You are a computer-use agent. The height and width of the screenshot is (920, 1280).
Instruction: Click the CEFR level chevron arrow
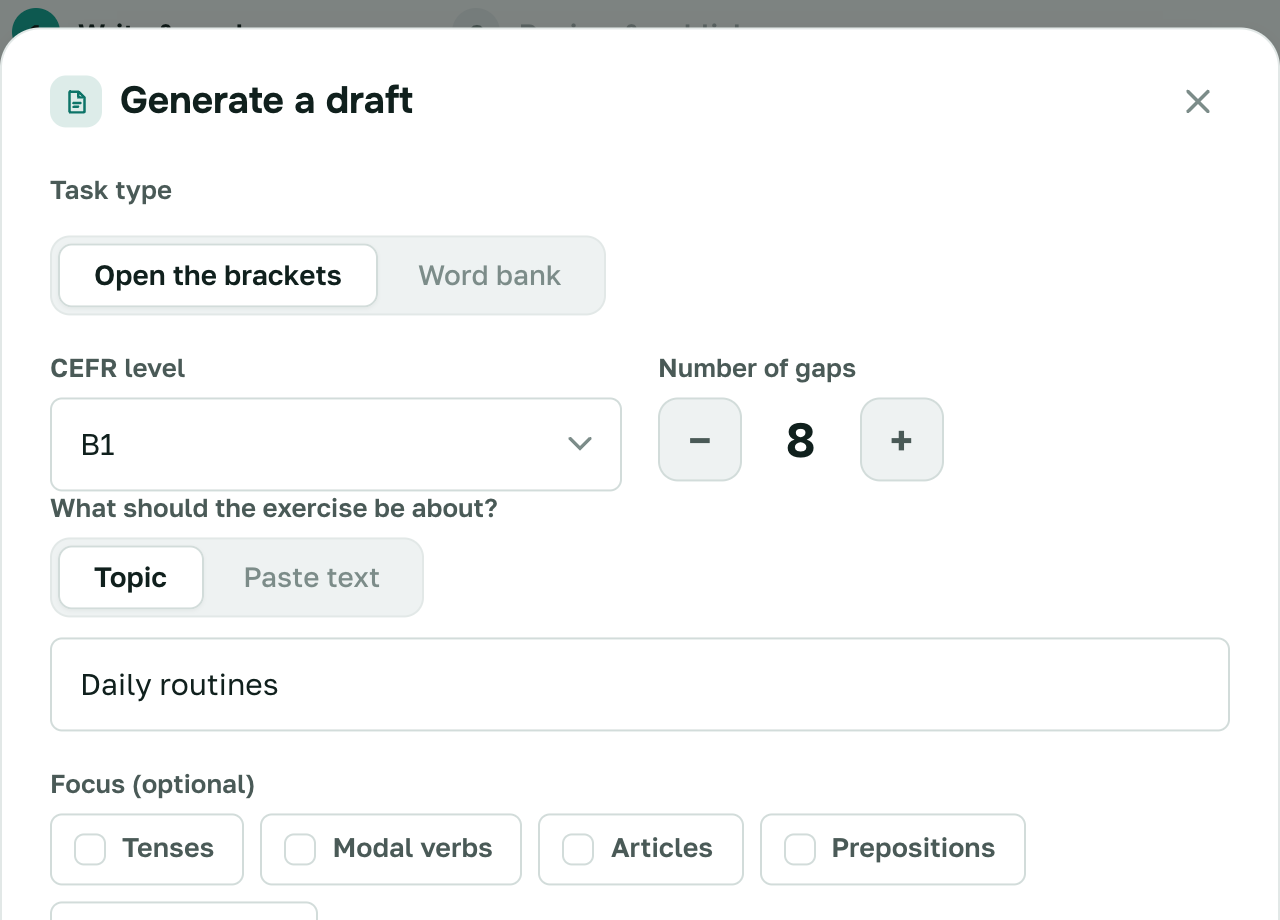(x=579, y=444)
